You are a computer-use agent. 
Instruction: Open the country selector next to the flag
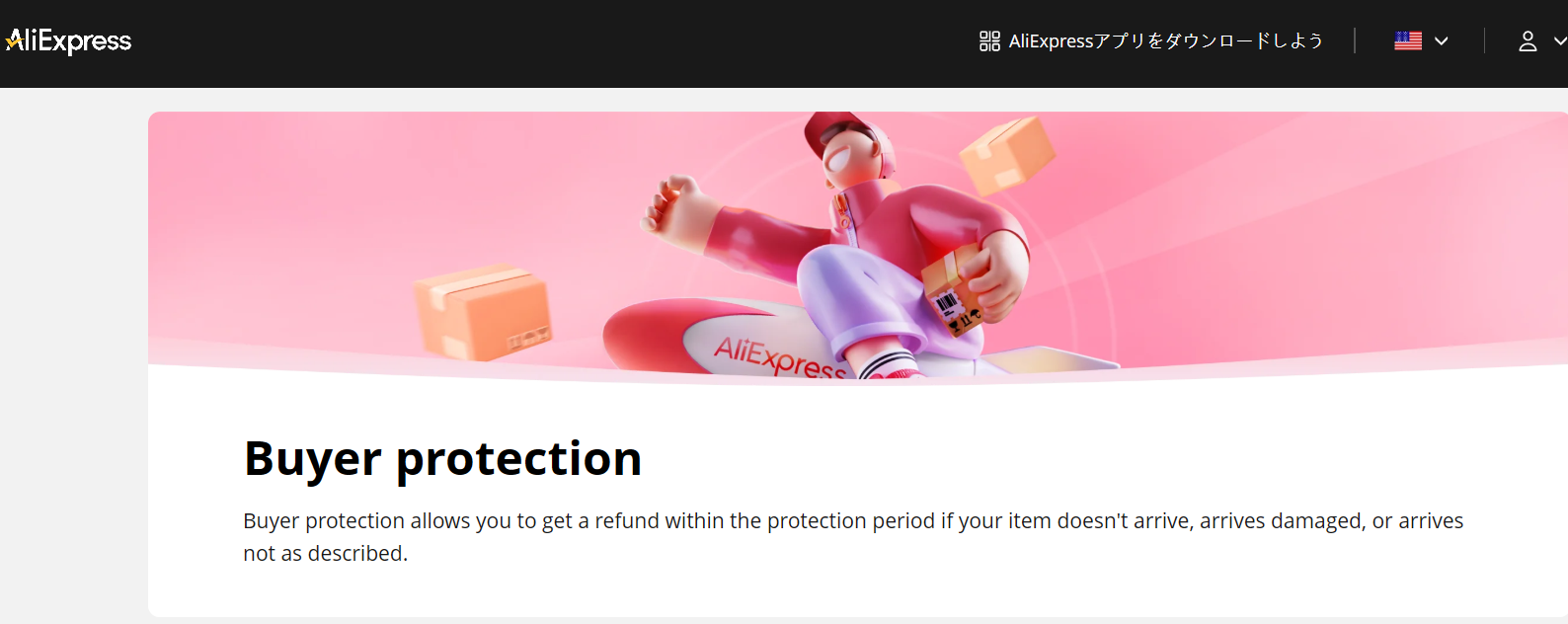pyautogui.click(x=1422, y=39)
